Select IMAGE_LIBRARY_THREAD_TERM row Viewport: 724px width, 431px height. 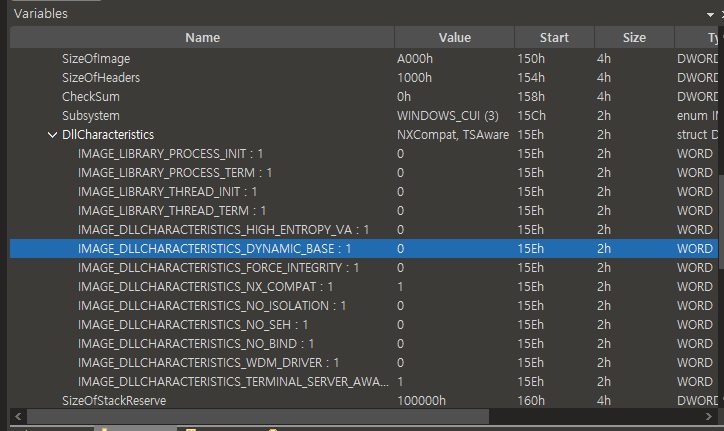364,211
